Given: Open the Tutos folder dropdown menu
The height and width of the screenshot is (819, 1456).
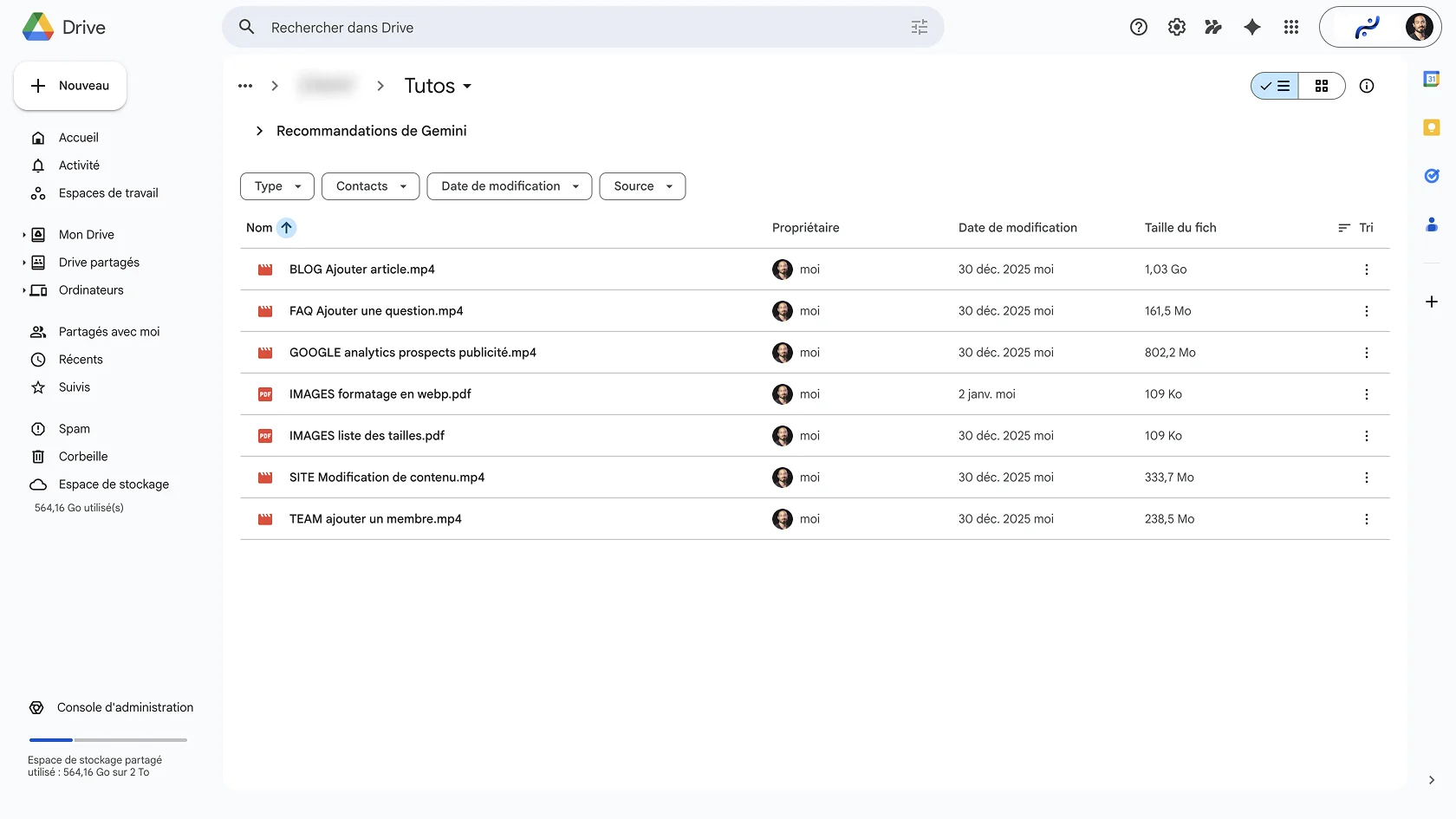Looking at the screenshot, I should (x=439, y=86).
